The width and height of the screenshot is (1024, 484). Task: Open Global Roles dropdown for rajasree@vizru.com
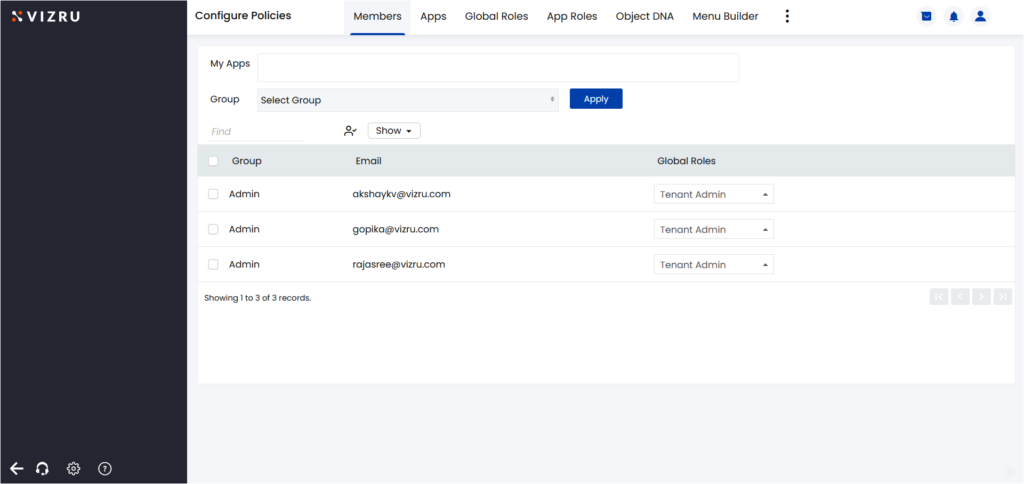point(713,265)
